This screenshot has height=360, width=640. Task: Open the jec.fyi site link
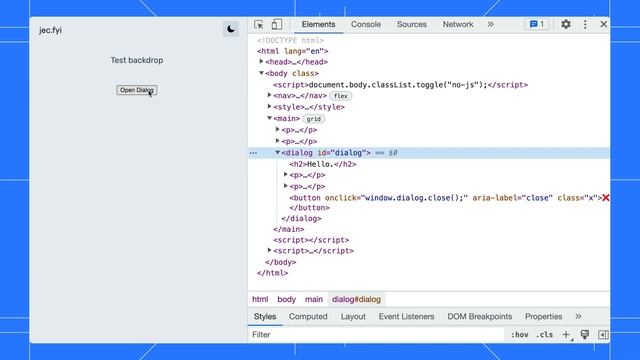point(50,30)
